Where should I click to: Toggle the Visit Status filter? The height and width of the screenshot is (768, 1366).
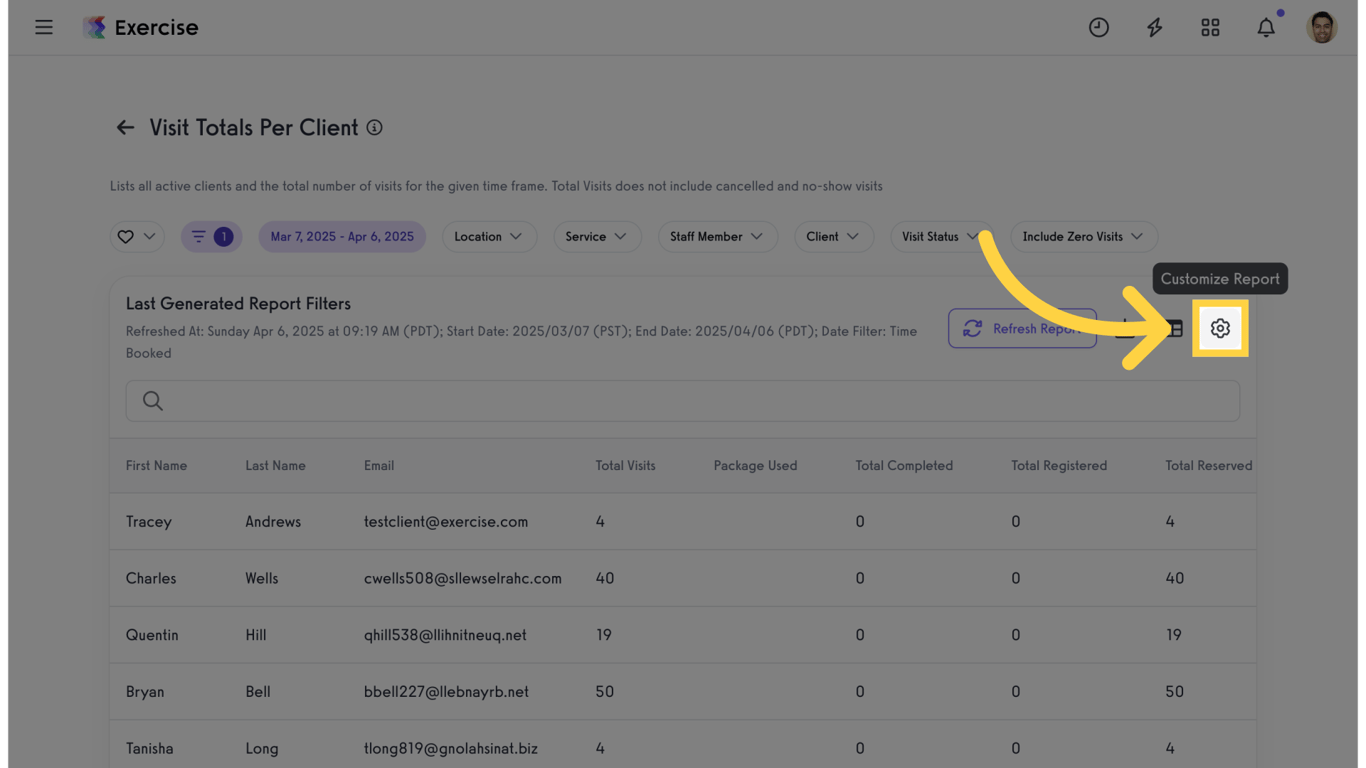pos(941,236)
